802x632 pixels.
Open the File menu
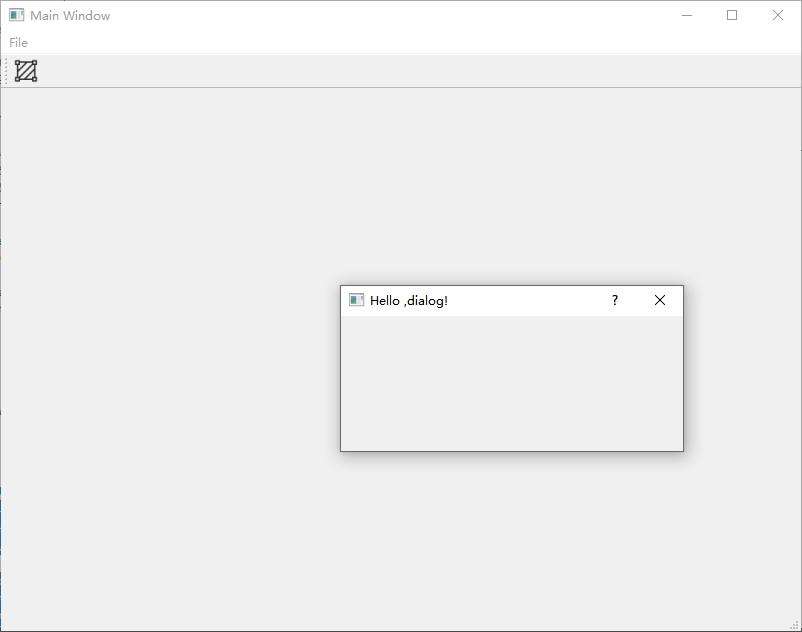coord(18,42)
